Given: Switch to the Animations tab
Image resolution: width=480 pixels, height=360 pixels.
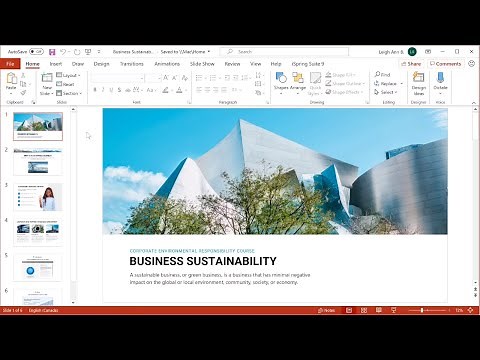Looking at the screenshot, I should [167, 64].
